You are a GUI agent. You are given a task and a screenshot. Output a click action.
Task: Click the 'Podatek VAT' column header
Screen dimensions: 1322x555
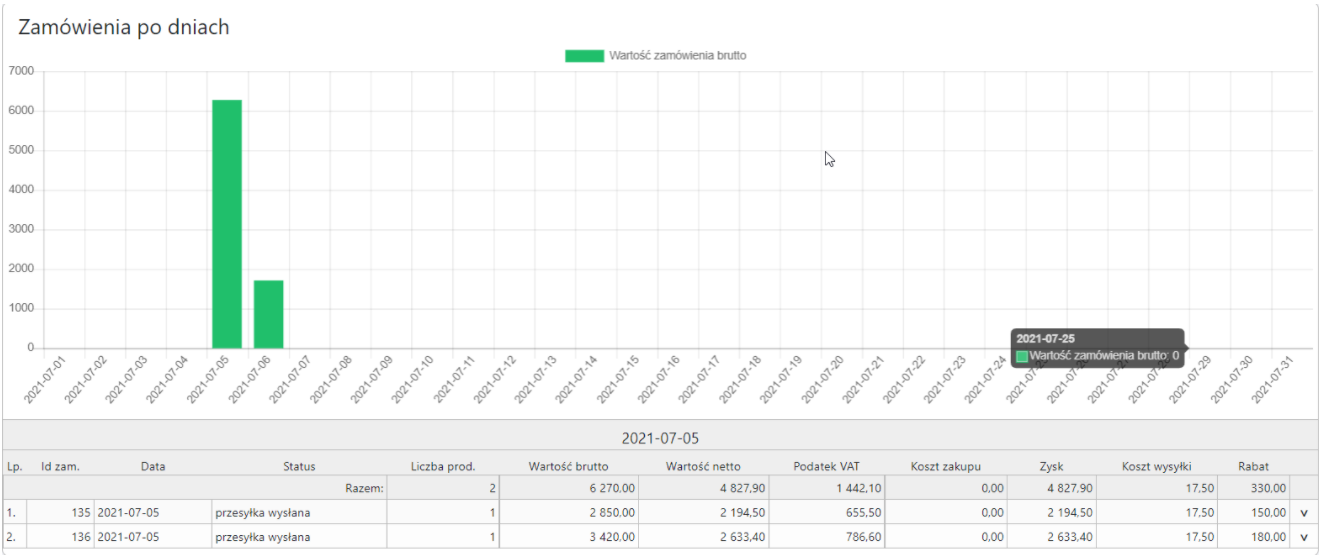click(826, 466)
